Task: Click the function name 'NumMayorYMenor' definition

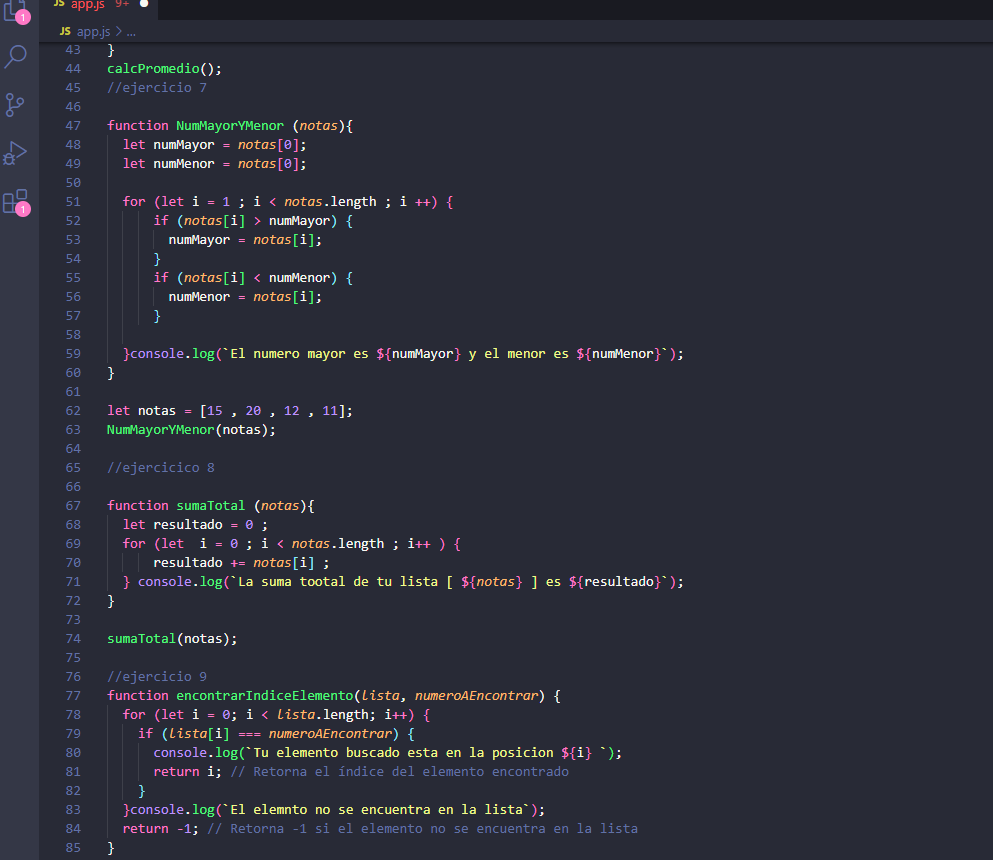Action: (x=230, y=125)
